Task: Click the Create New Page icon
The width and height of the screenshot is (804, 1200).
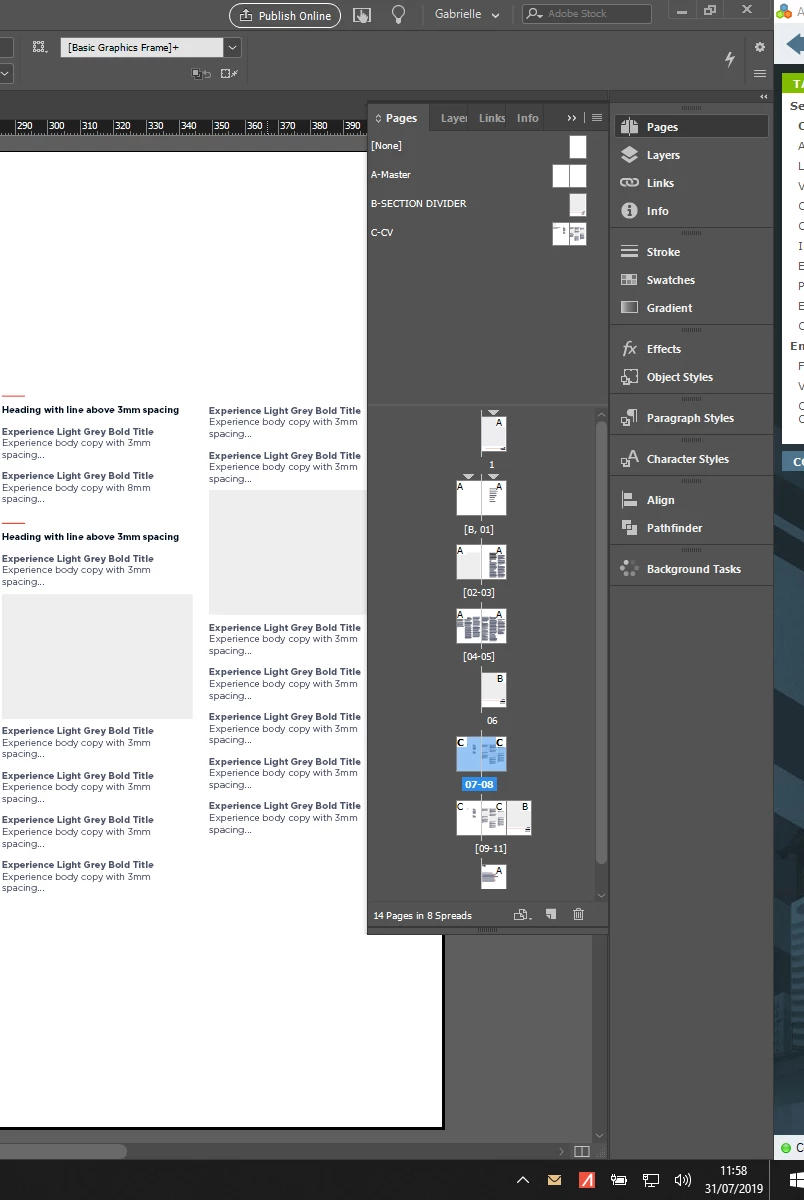Action: [x=551, y=914]
